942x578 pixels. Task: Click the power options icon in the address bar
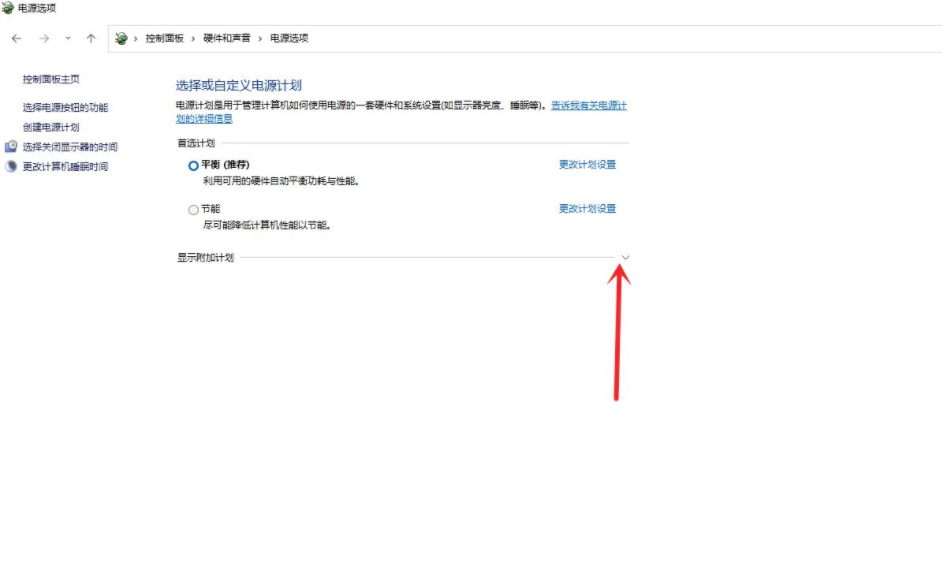pos(122,38)
